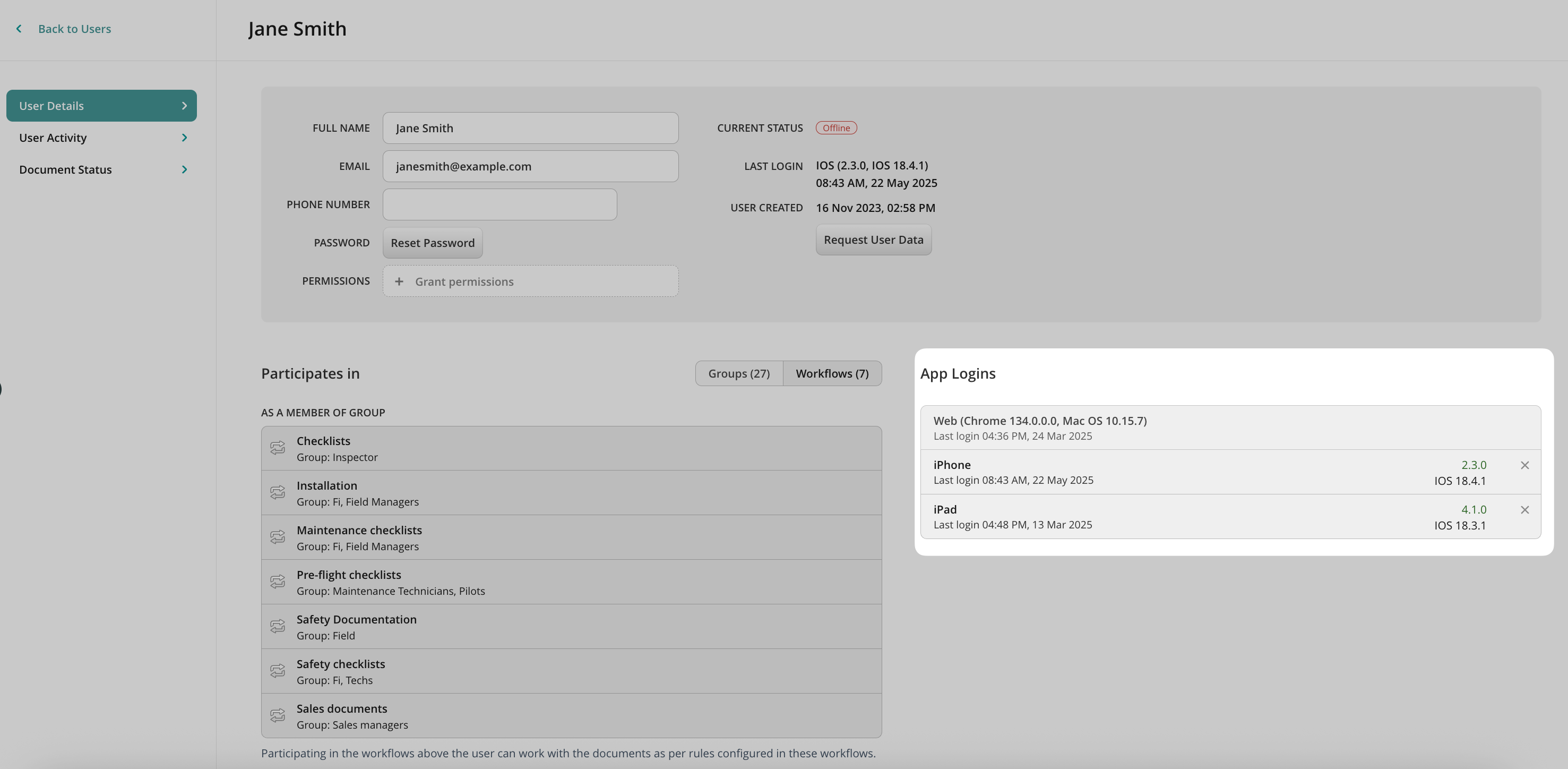This screenshot has height=769, width=1568.
Task: Click the workflow icon beside Maintenance checklists
Action: coord(278,537)
